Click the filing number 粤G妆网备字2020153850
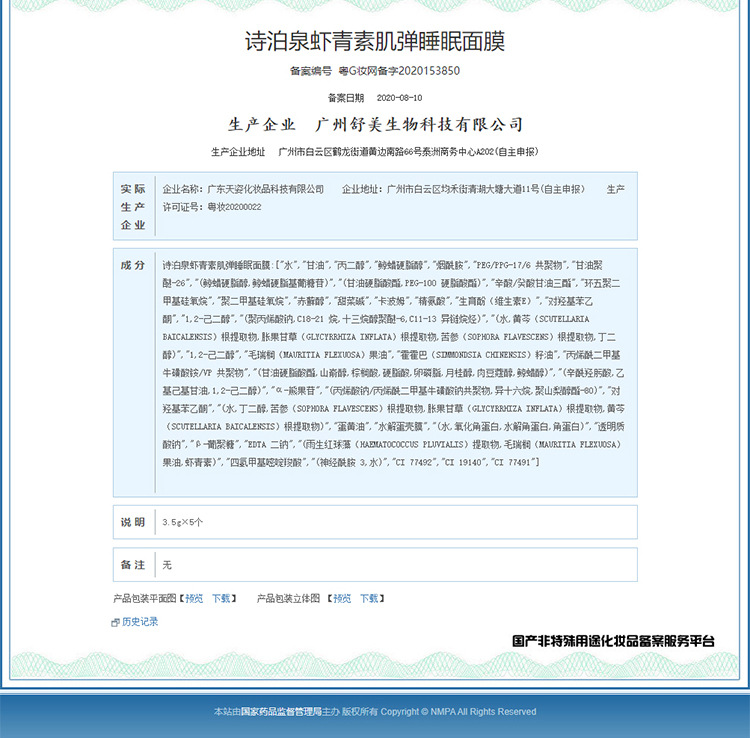 [399, 71]
